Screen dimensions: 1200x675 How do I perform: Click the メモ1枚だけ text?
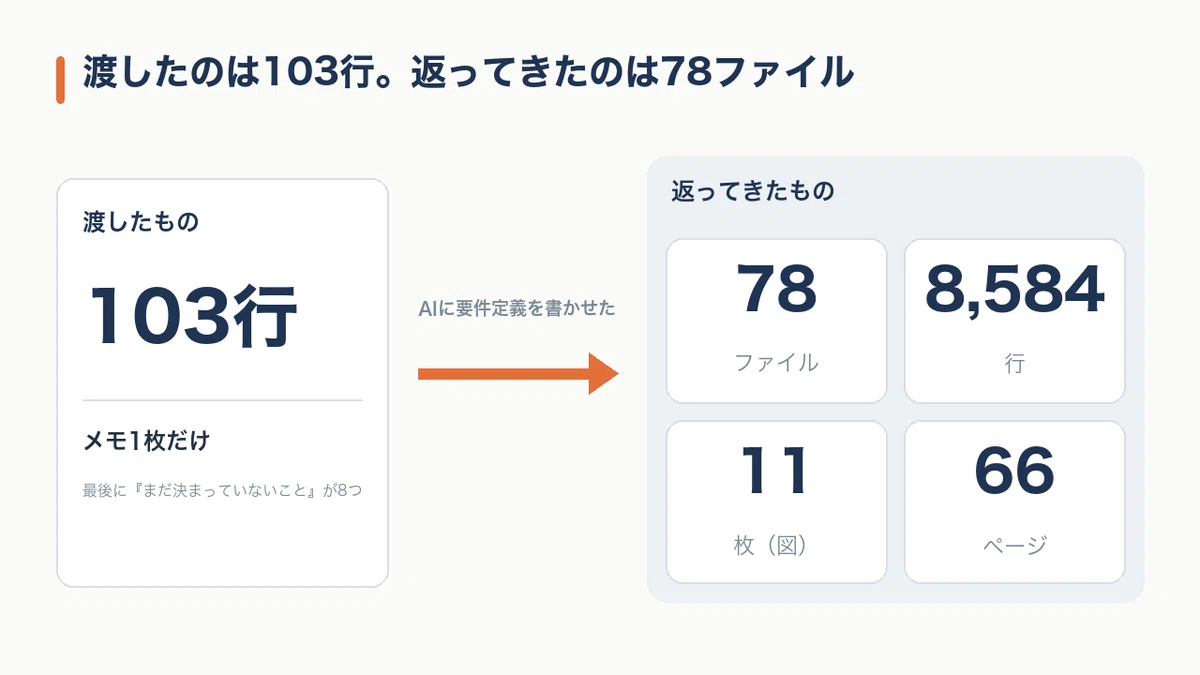pos(146,440)
